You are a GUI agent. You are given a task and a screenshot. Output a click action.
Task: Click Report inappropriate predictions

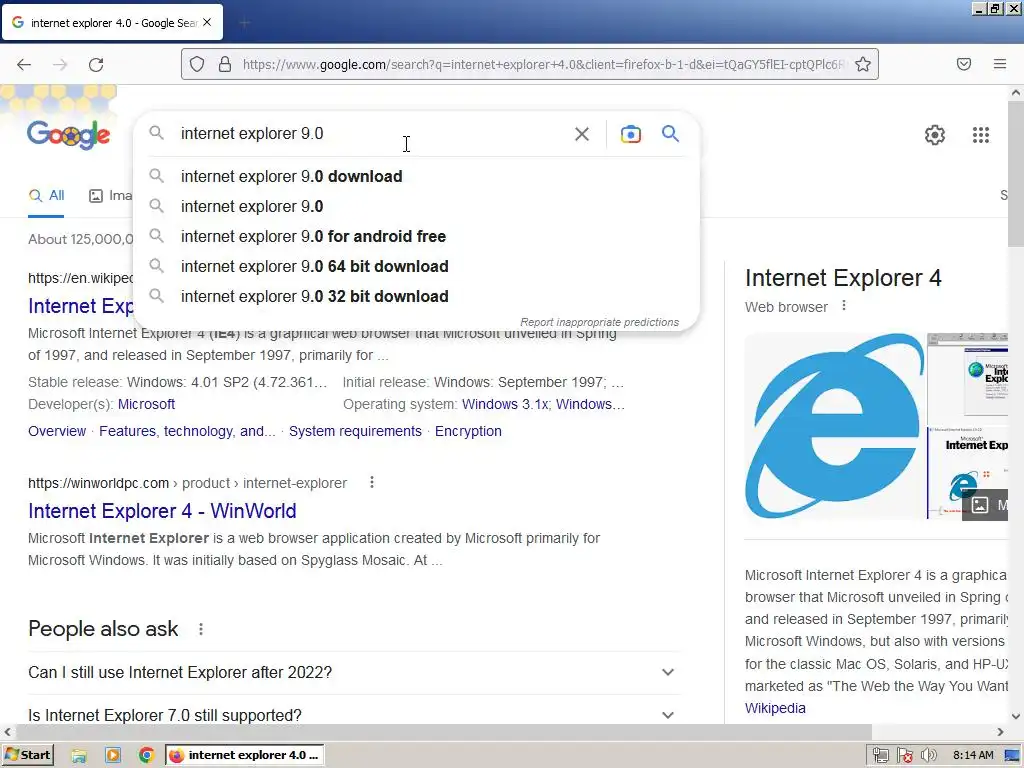(600, 322)
